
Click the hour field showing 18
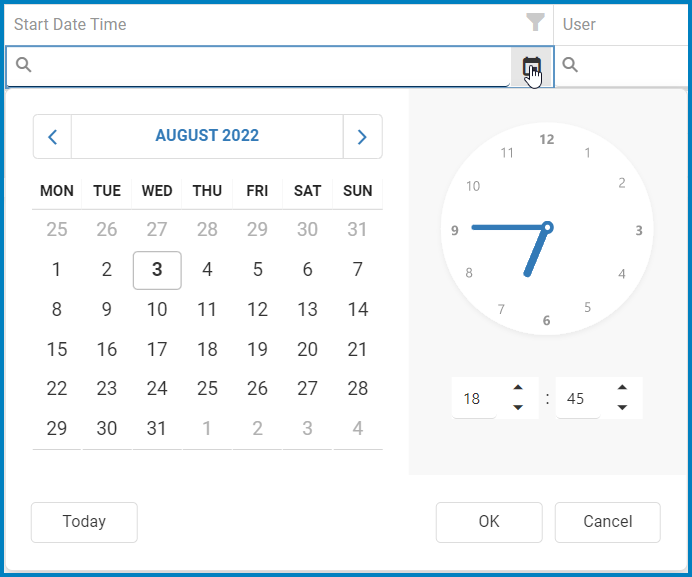pos(473,399)
